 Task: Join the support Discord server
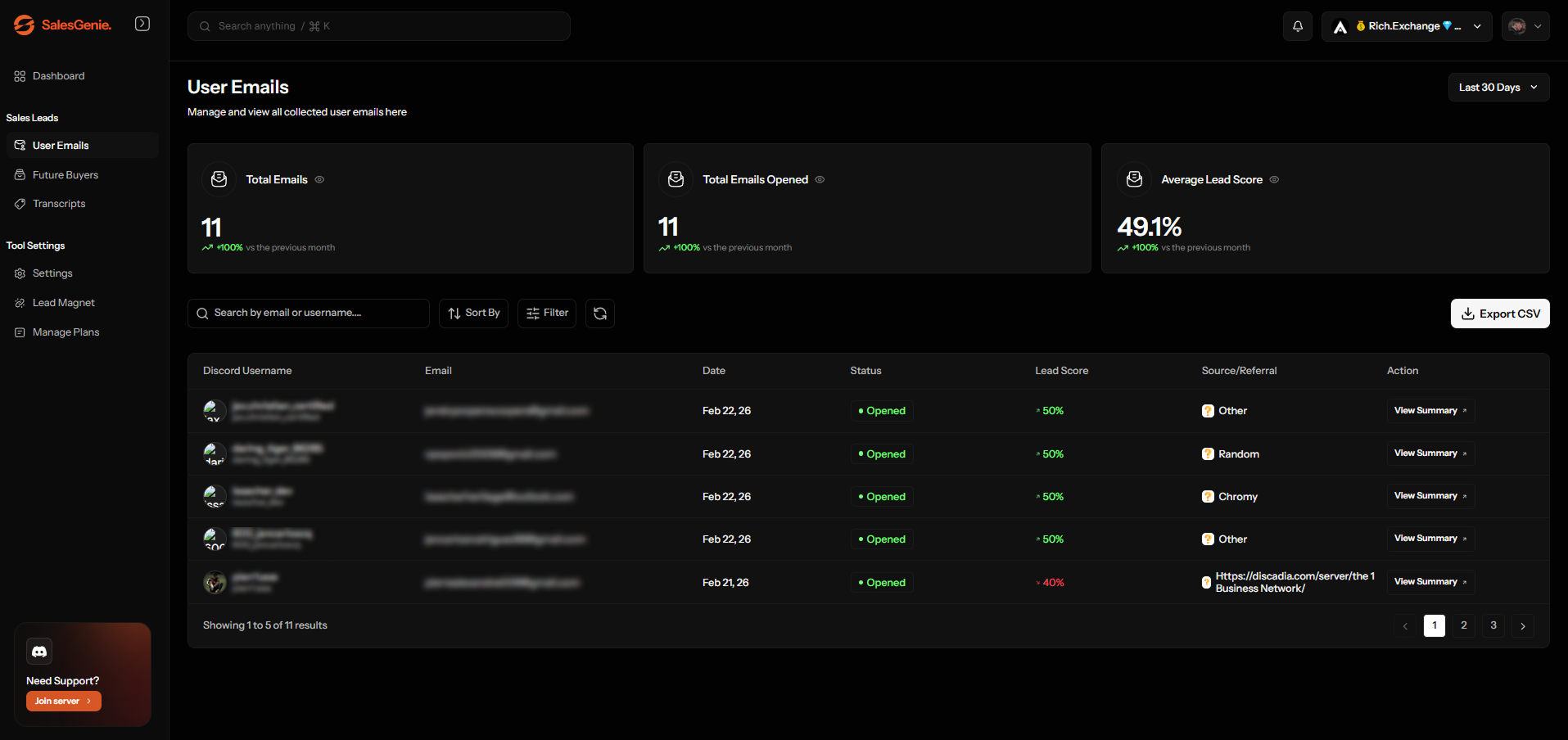point(63,701)
